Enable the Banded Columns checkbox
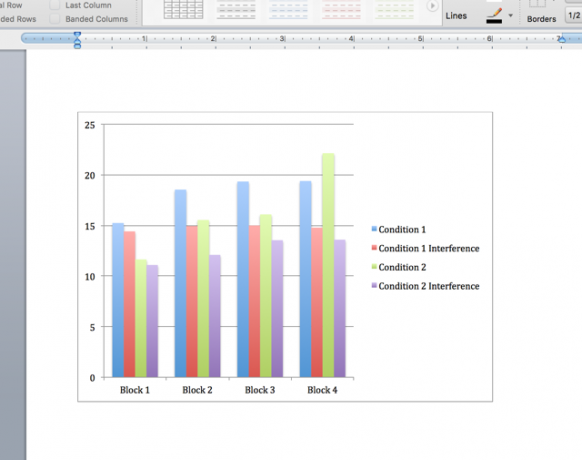The image size is (582, 460). (55, 19)
